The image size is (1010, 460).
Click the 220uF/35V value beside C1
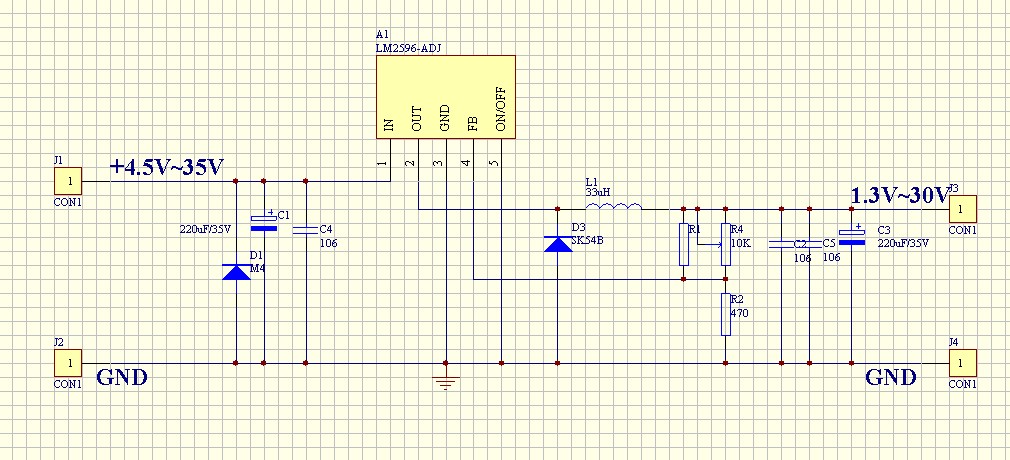(x=204, y=229)
